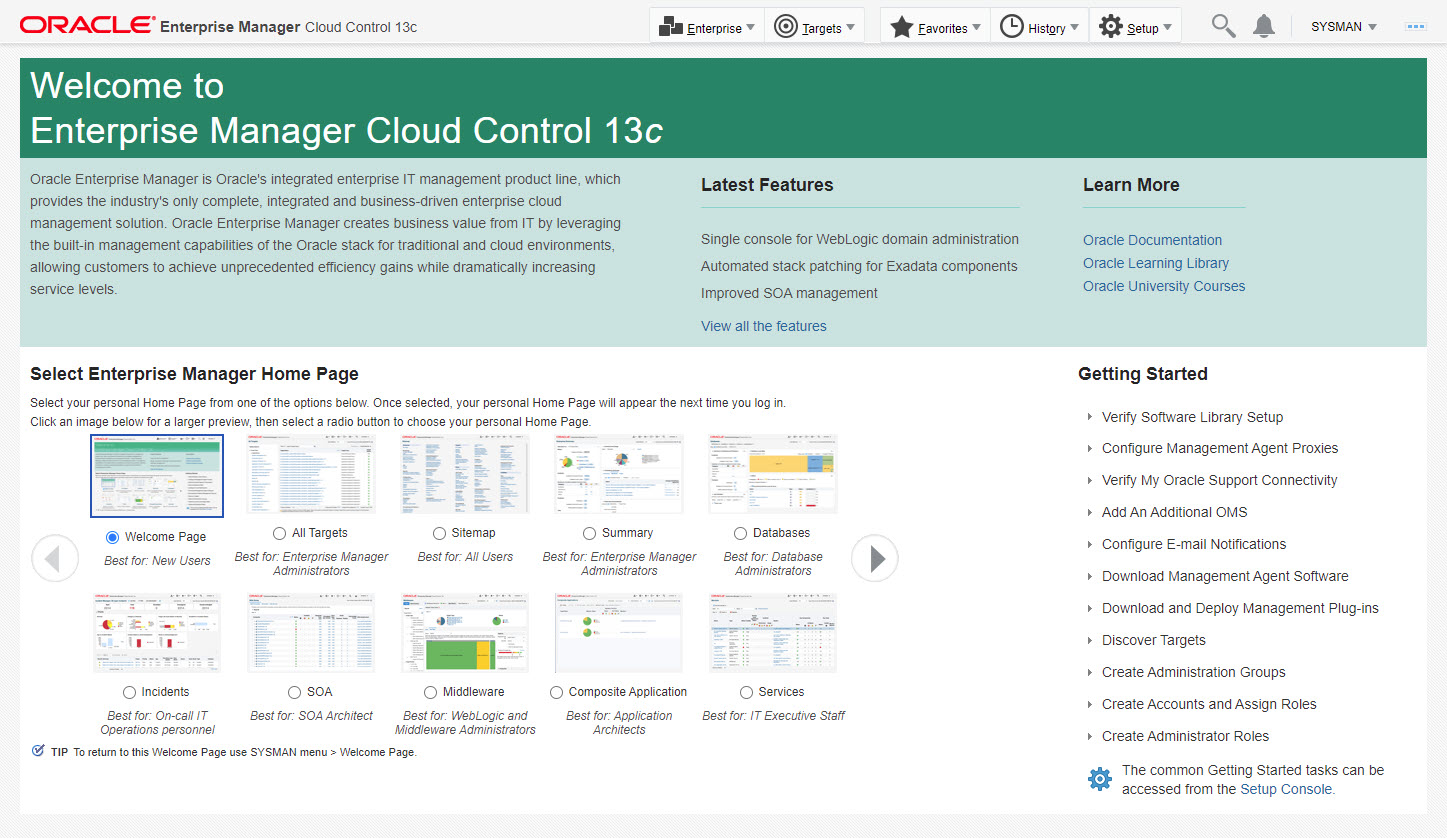The height and width of the screenshot is (838, 1447).
Task: Open the SYSMAN user dropdown
Action: [1344, 27]
